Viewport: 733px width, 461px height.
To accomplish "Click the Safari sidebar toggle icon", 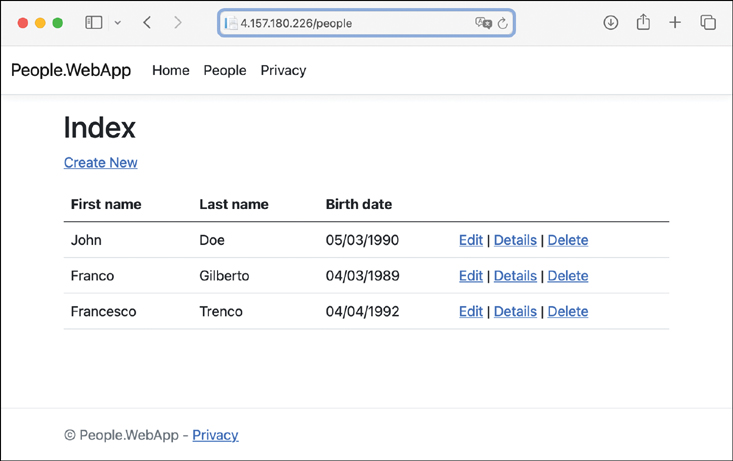I will point(93,23).
